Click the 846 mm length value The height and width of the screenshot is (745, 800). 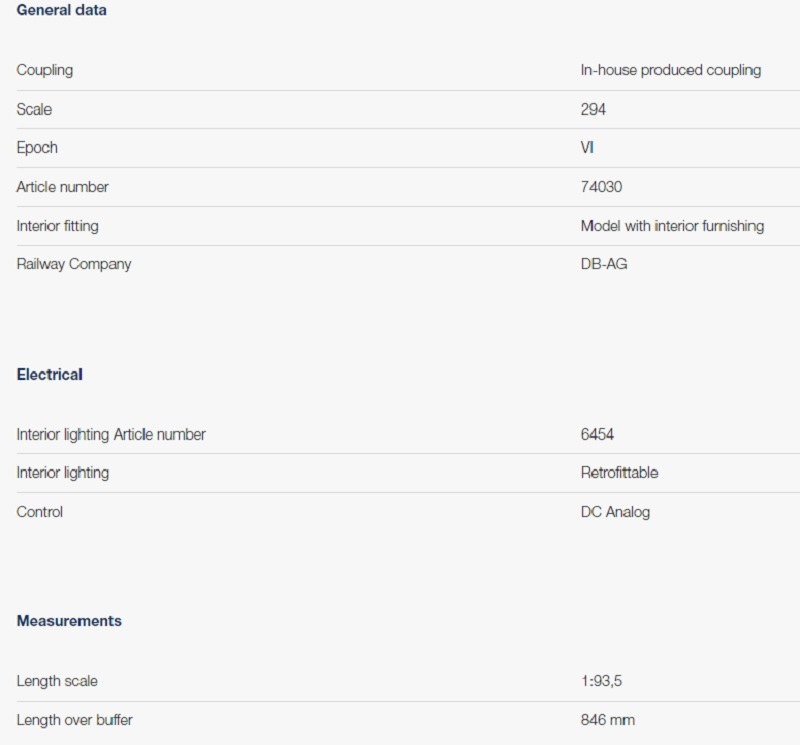tap(607, 720)
